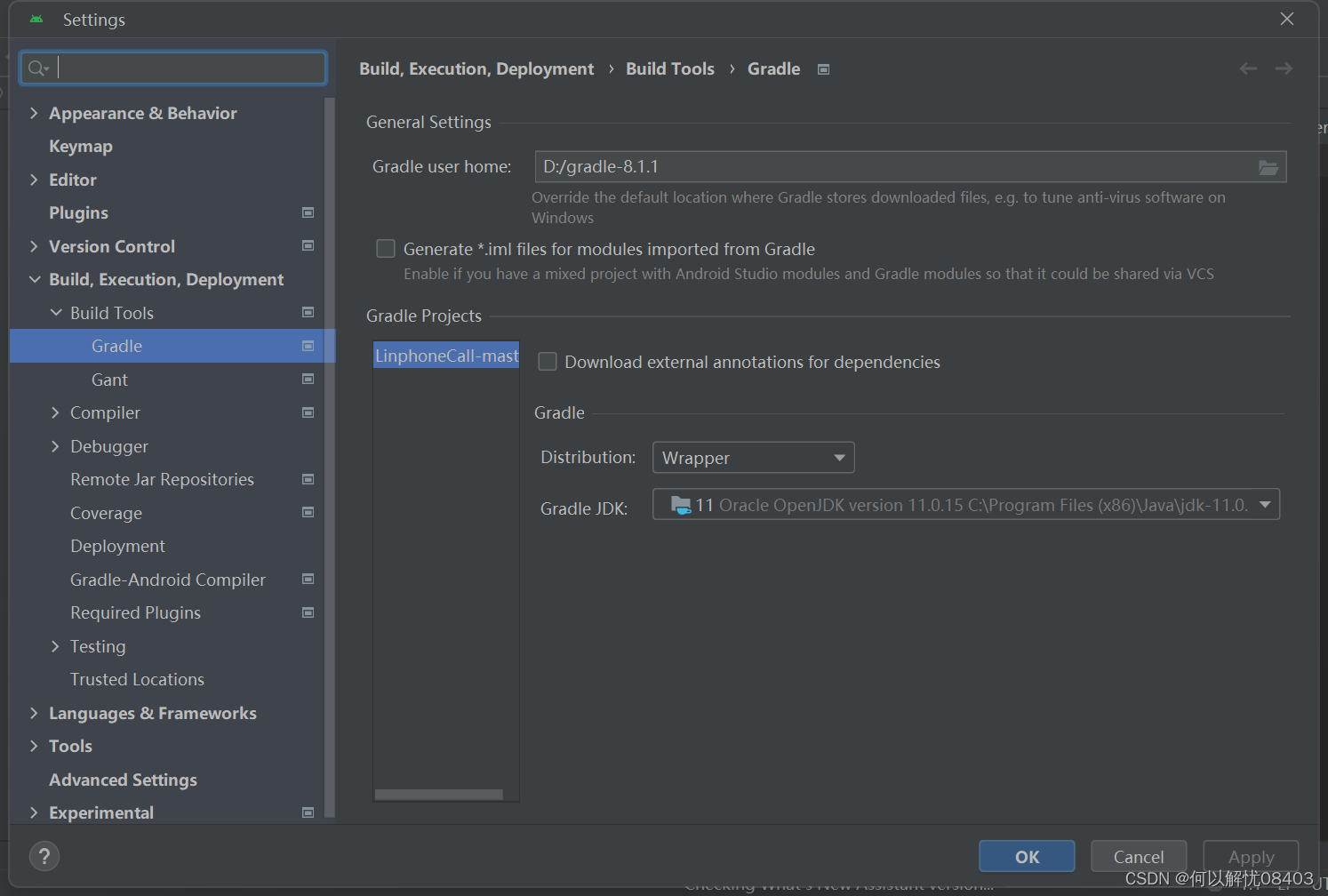
Task: Open the search magnifier dropdown in settings search
Action: coord(38,68)
